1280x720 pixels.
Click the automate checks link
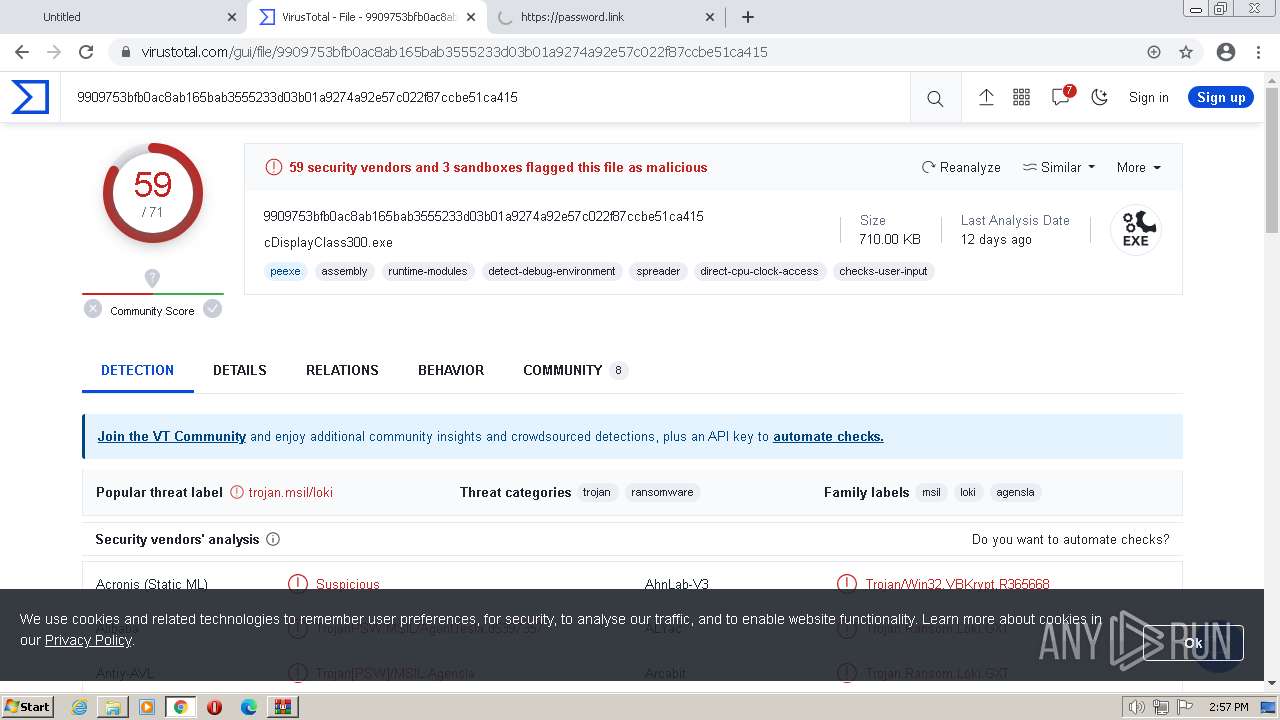828,436
